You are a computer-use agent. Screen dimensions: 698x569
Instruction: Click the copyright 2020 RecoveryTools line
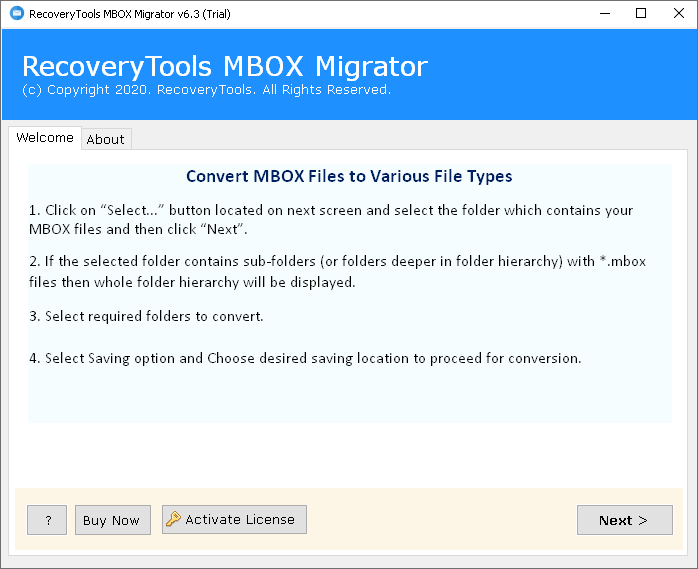207,90
